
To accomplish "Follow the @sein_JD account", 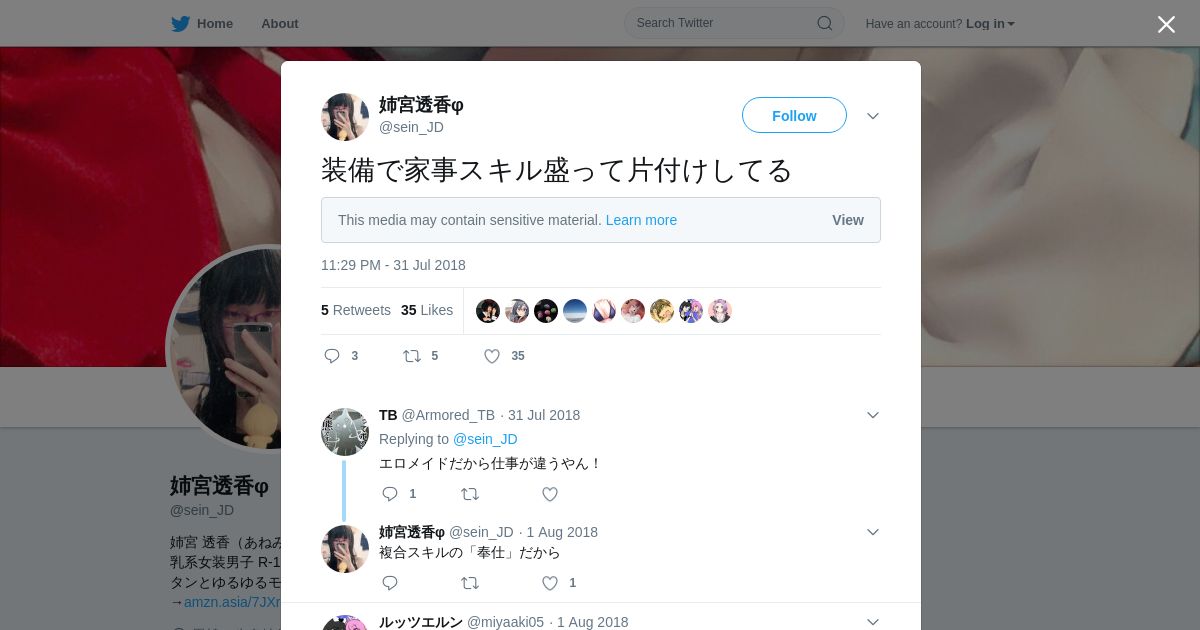I will coord(794,116).
